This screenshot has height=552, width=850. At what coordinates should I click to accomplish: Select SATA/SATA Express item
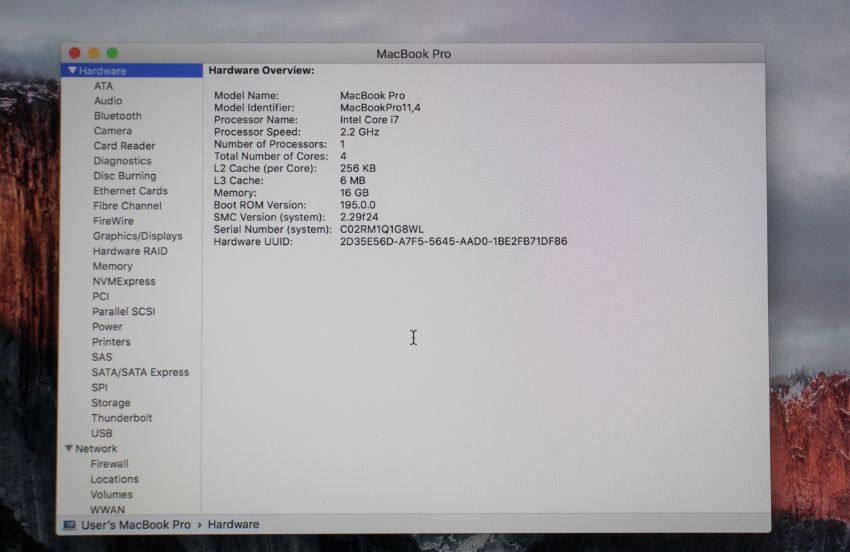(x=140, y=372)
